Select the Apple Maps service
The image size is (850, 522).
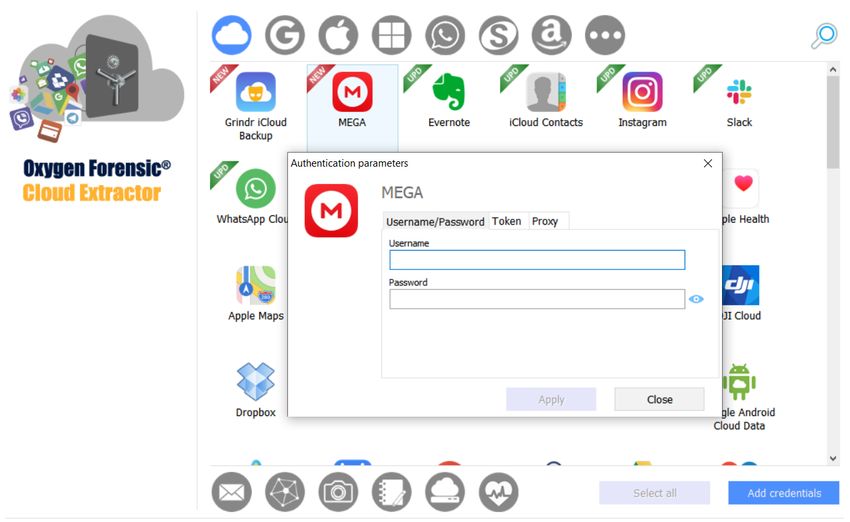(x=256, y=293)
